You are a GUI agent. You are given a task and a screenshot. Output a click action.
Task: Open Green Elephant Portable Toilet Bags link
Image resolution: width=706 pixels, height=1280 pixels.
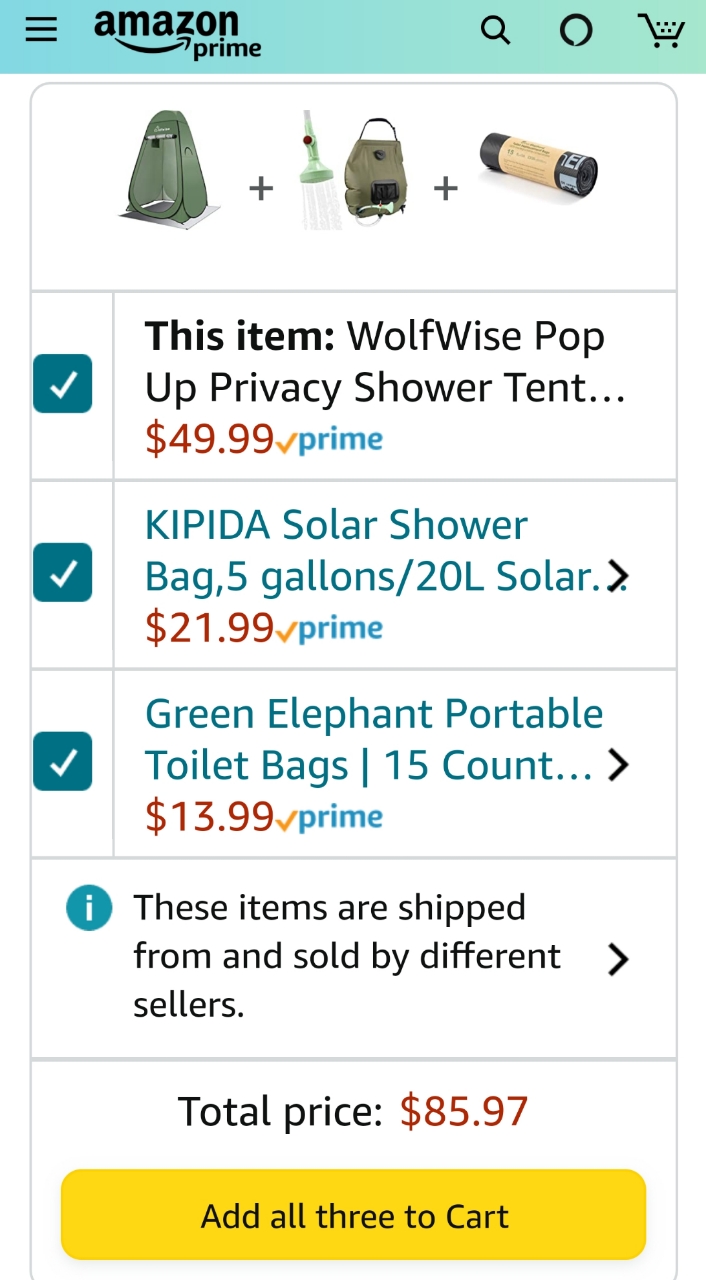pos(374,740)
